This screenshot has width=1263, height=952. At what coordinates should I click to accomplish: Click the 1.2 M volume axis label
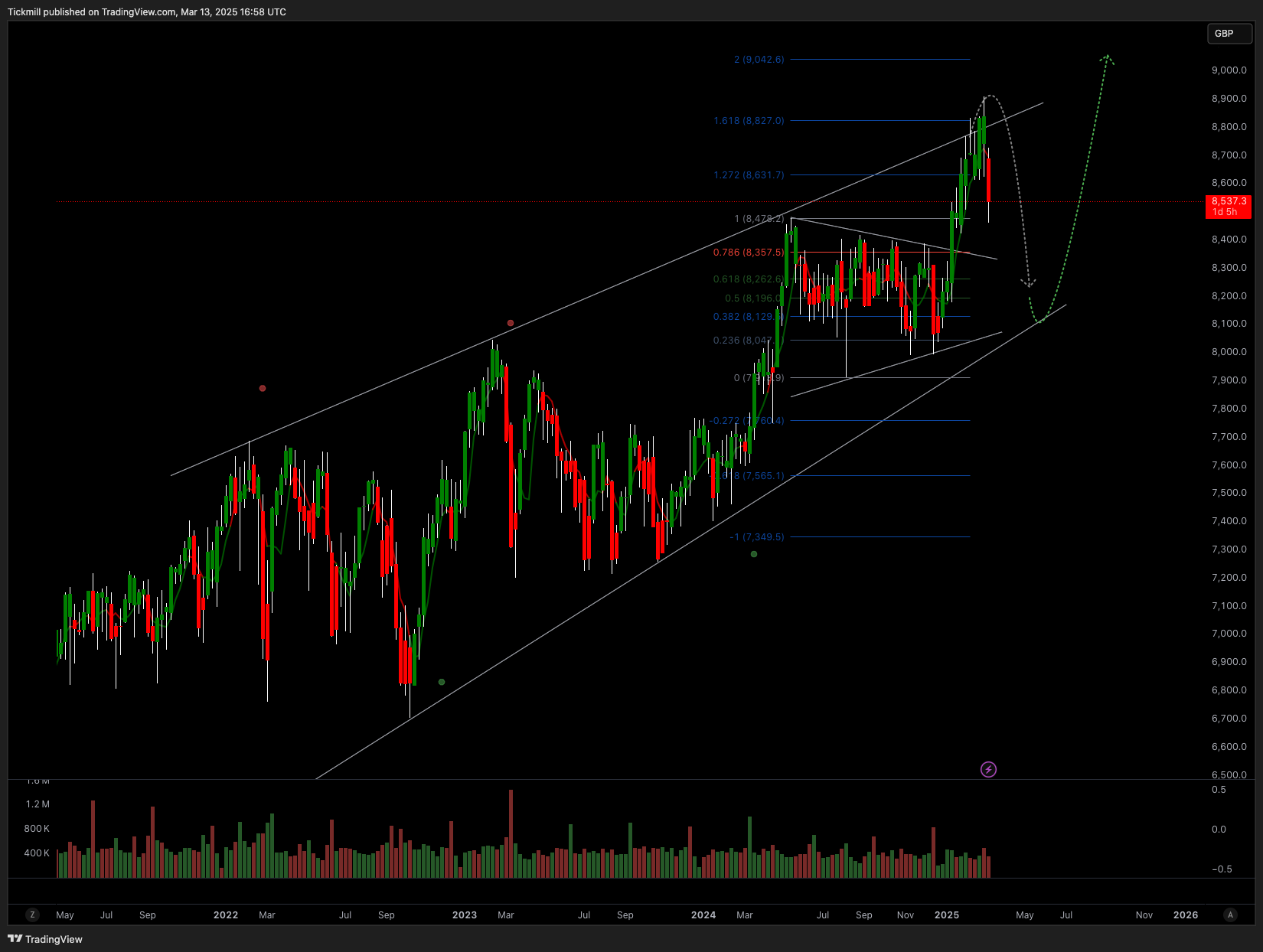point(38,804)
